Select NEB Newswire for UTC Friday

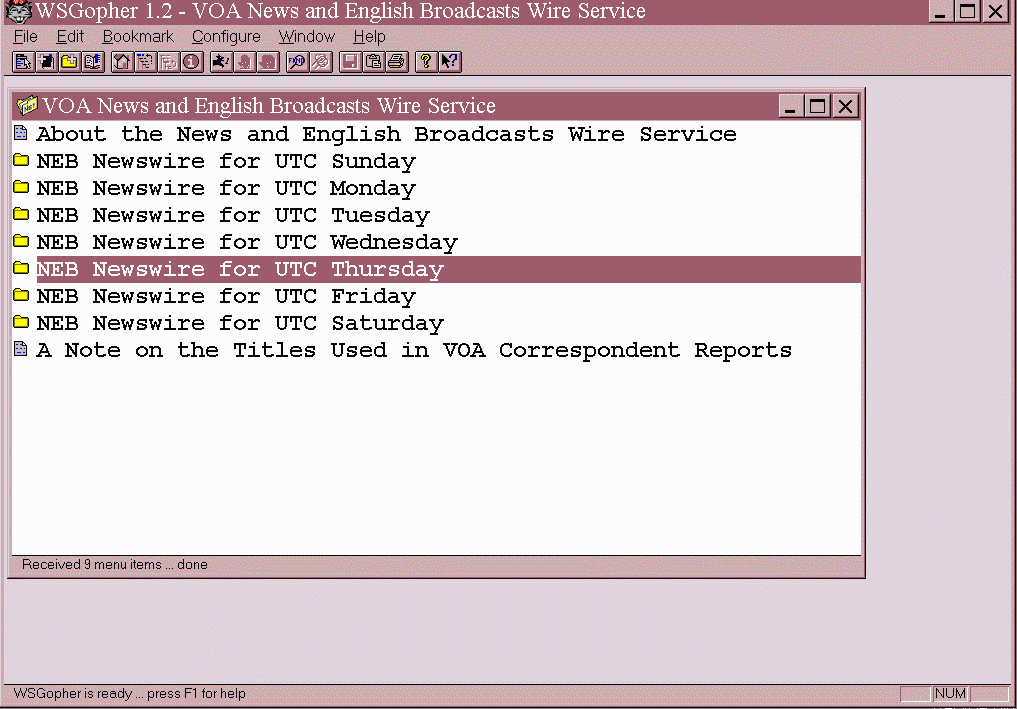pos(226,296)
